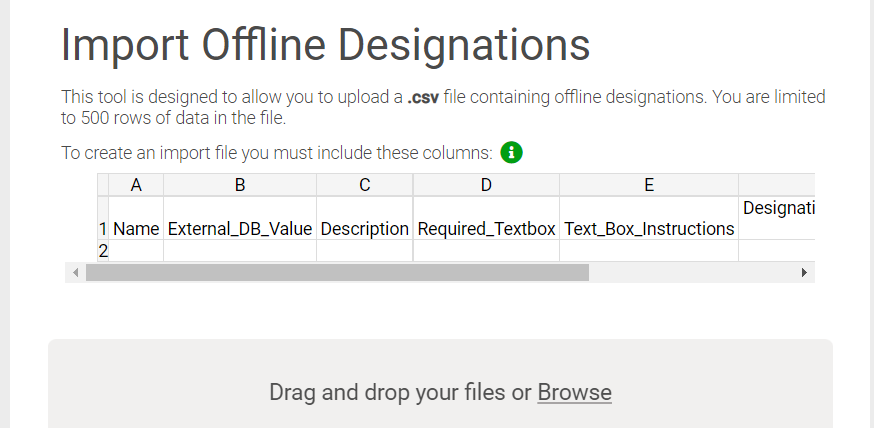Click the Description cell
874x428 pixels.
tap(365, 228)
